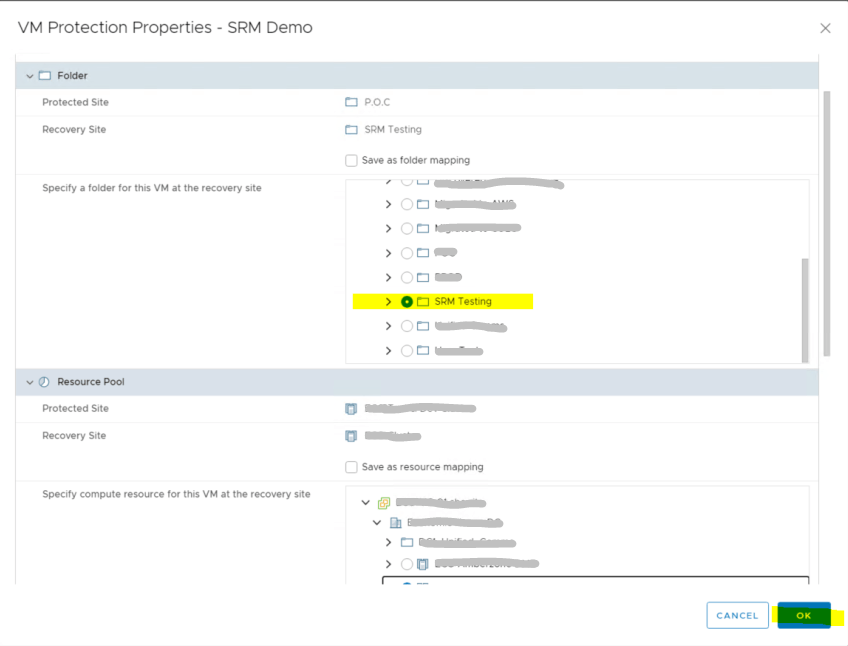This screenshot has height=646, width=848.
Task: Click the folder list's vertical scrollbar
Action: [805, 308]
